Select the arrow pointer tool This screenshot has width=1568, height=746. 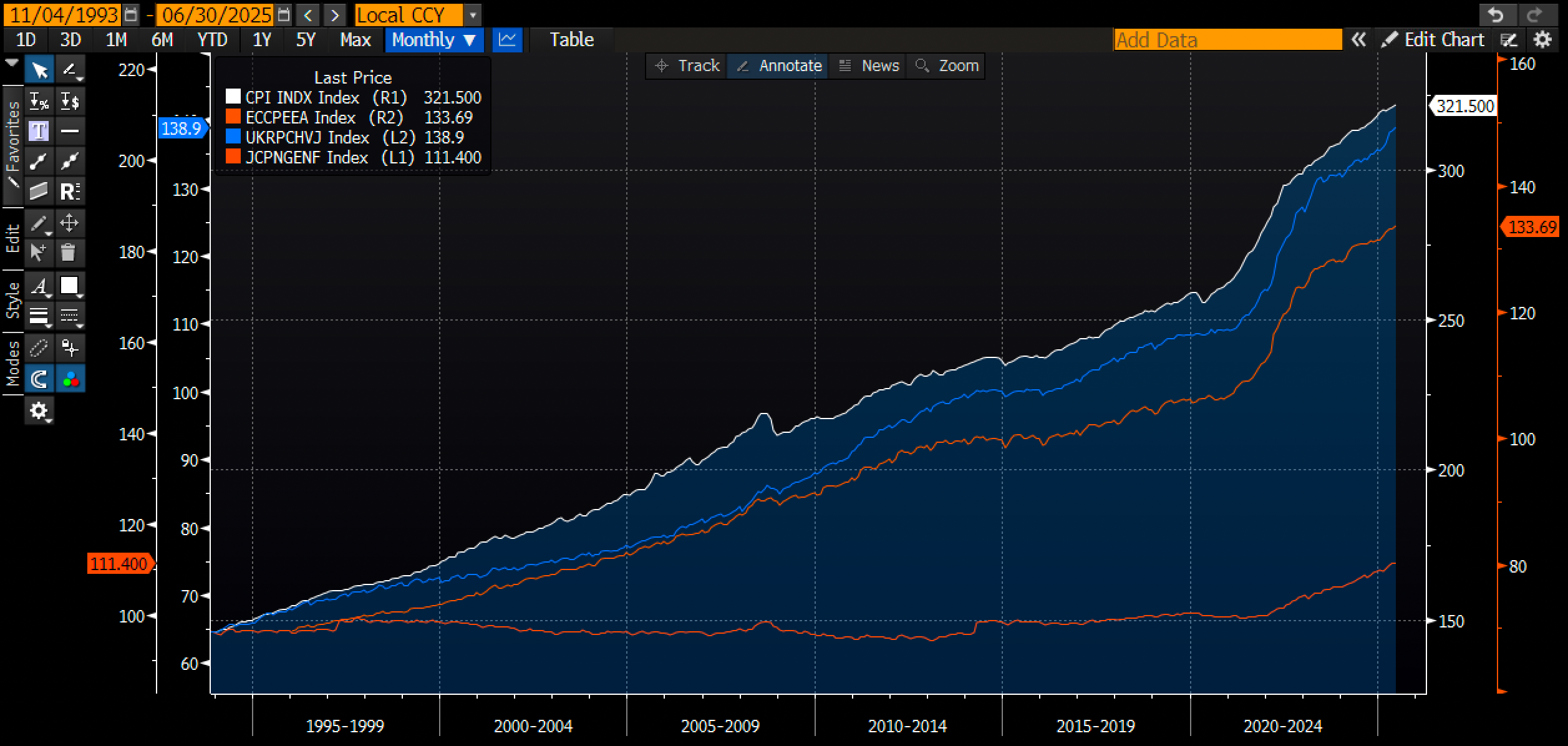coord(39,70)
